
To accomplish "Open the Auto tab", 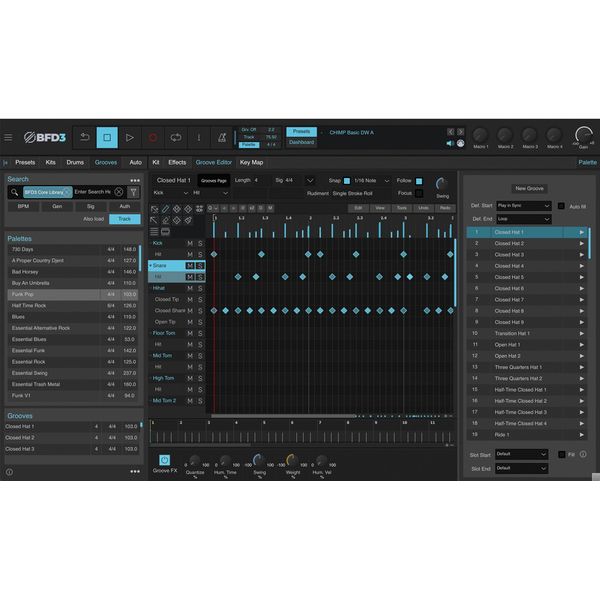I will [x=135, y=163].
